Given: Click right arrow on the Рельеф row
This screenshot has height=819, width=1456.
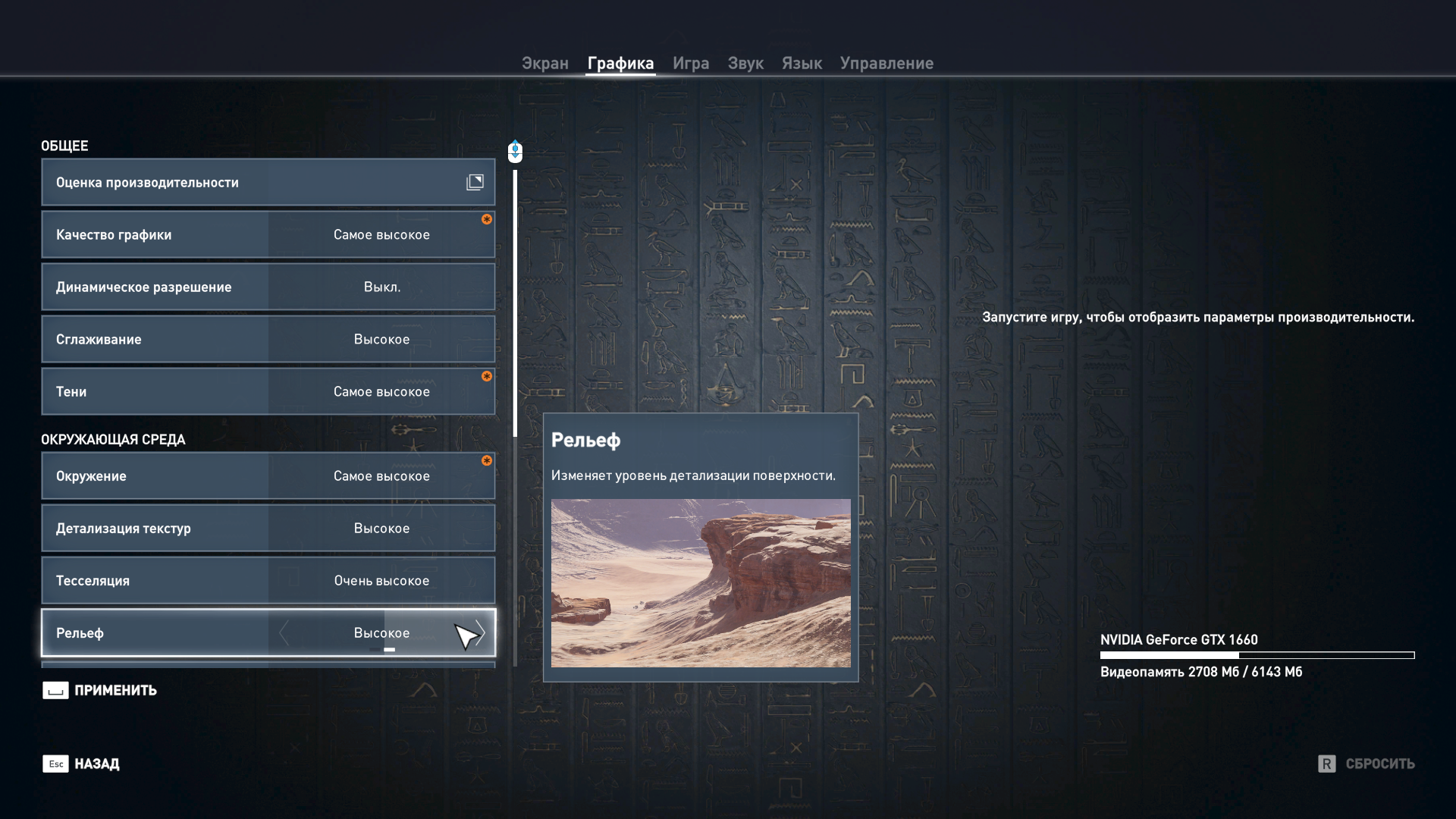Looking at the screenshot, I should (x=480, y=633).
